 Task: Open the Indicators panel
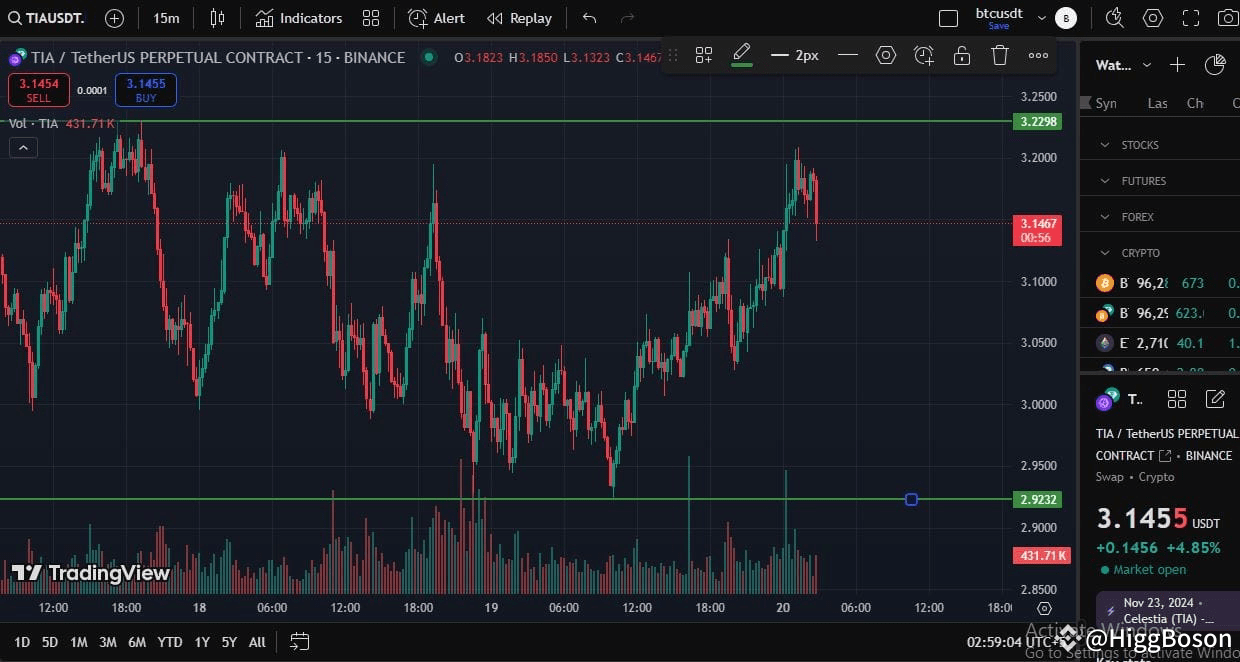(299, 18)
